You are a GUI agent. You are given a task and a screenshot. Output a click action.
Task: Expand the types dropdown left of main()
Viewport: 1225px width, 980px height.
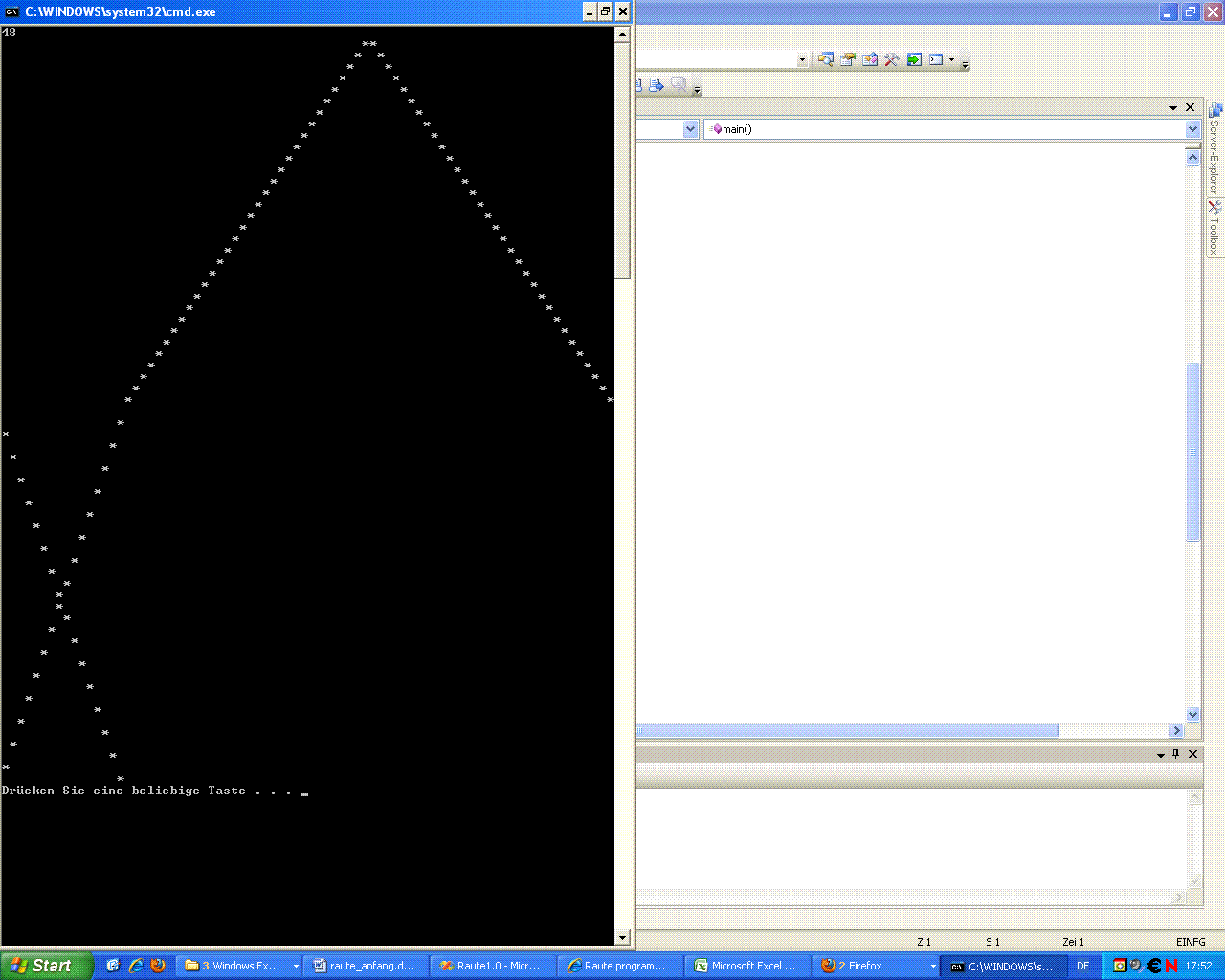(691, 129)
